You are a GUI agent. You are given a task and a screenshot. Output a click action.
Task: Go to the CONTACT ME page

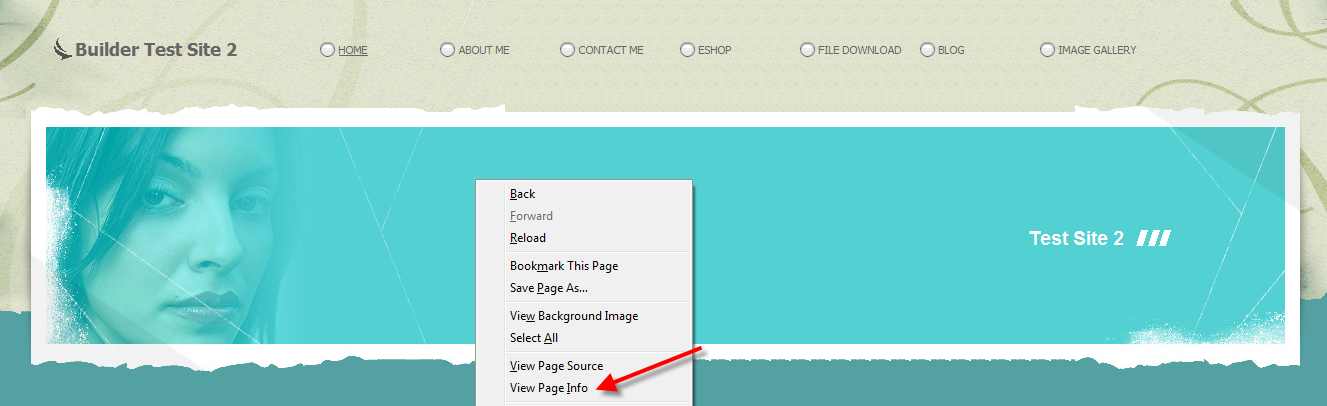tap(610, 50)
